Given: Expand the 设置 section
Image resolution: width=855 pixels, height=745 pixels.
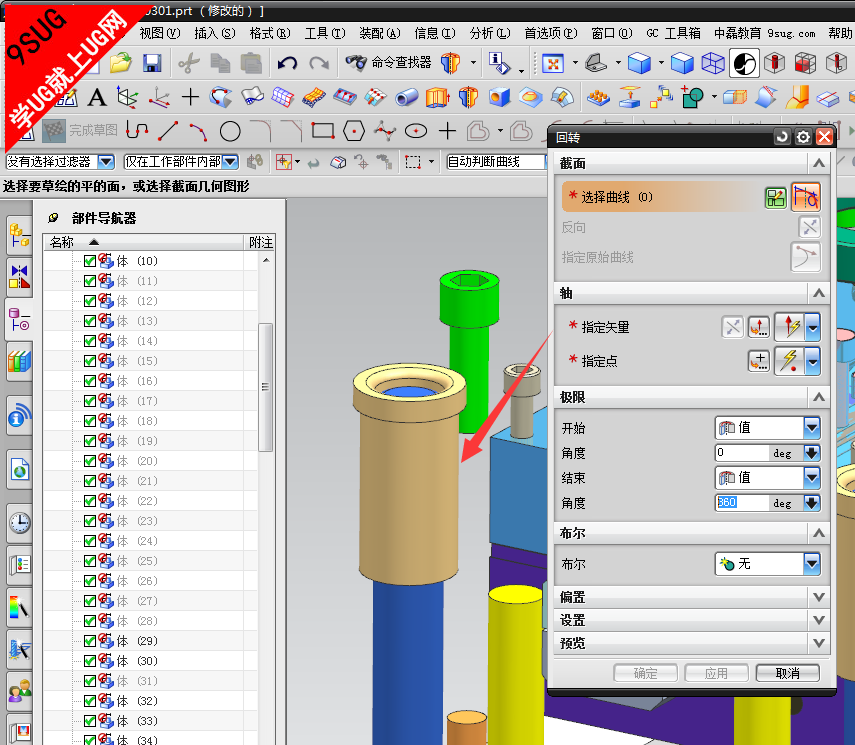Looking at the screenshot, I should tap(818, 620).
